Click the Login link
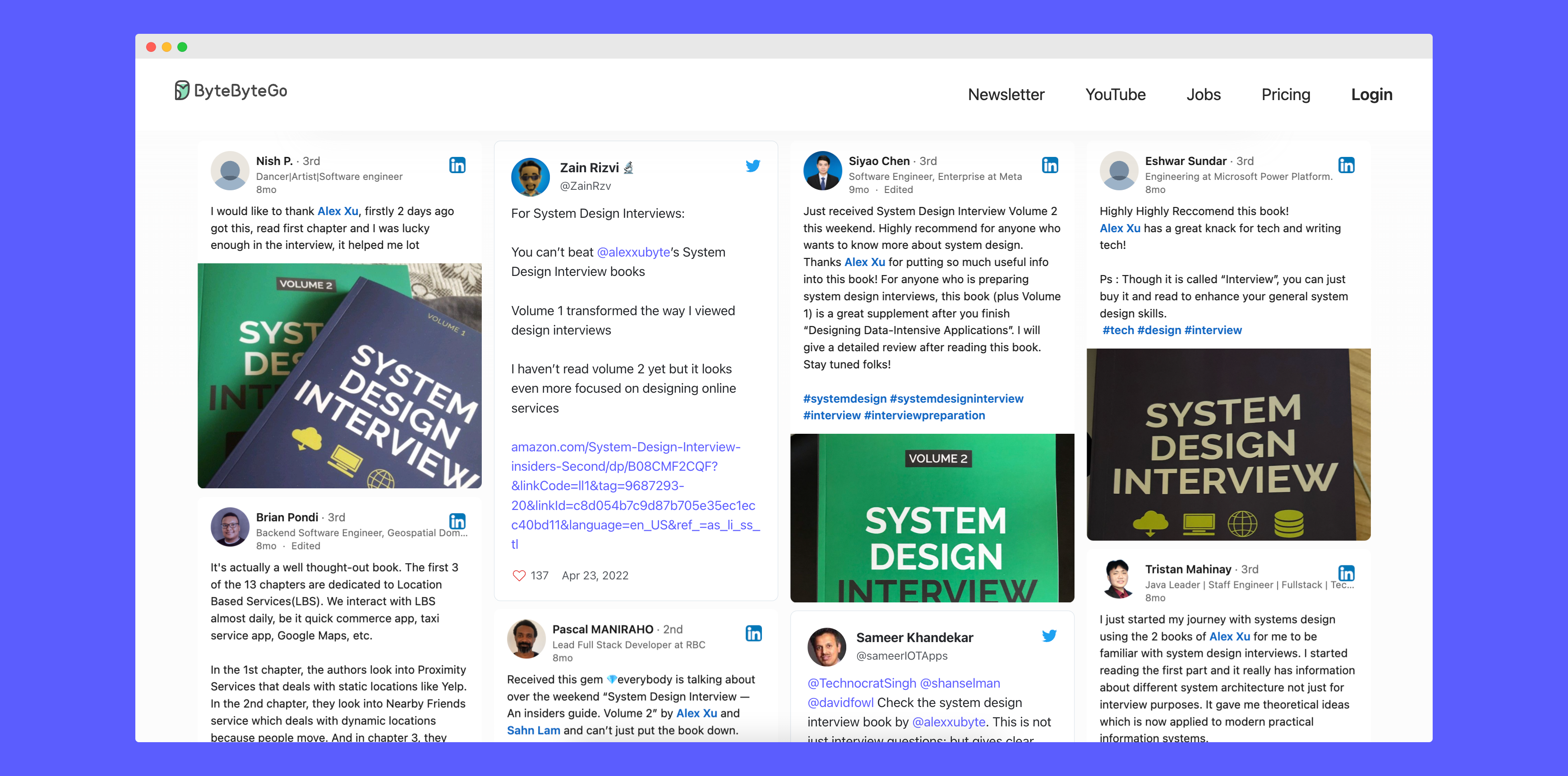 pos(1371,95)
